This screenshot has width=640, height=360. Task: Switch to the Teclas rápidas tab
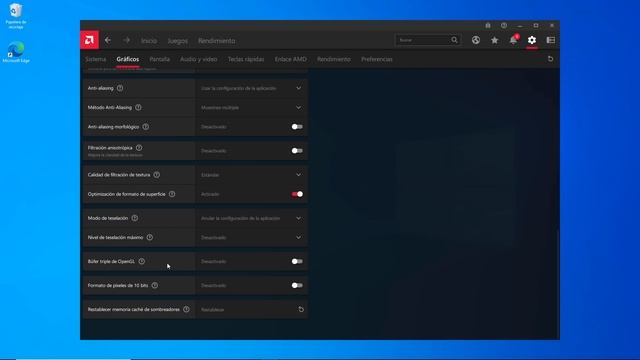pyautogui.click(x=246, y=59)
